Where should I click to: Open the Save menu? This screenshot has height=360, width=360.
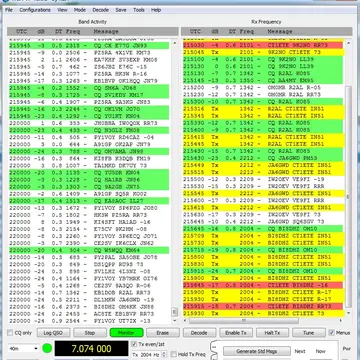[121, 10]
